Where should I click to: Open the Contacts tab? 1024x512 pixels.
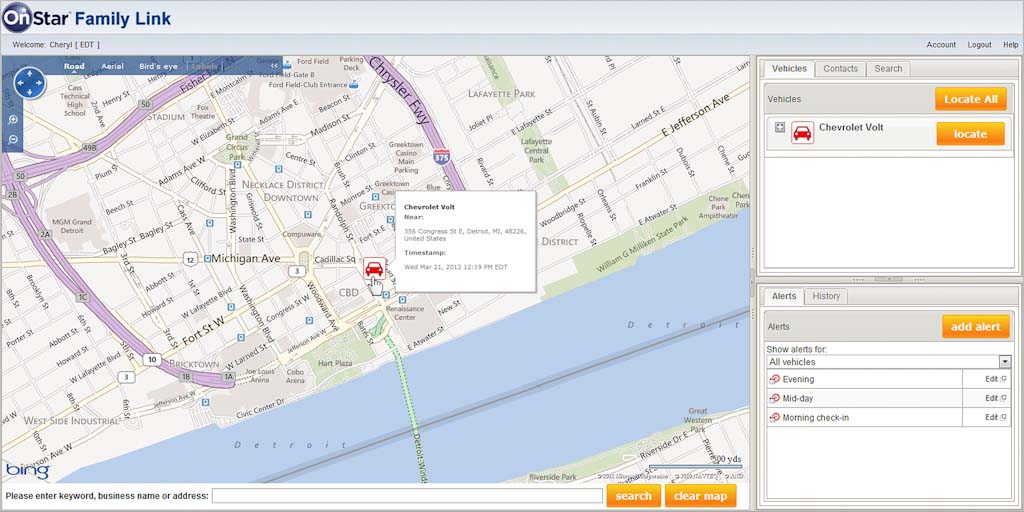pos(840,69)
